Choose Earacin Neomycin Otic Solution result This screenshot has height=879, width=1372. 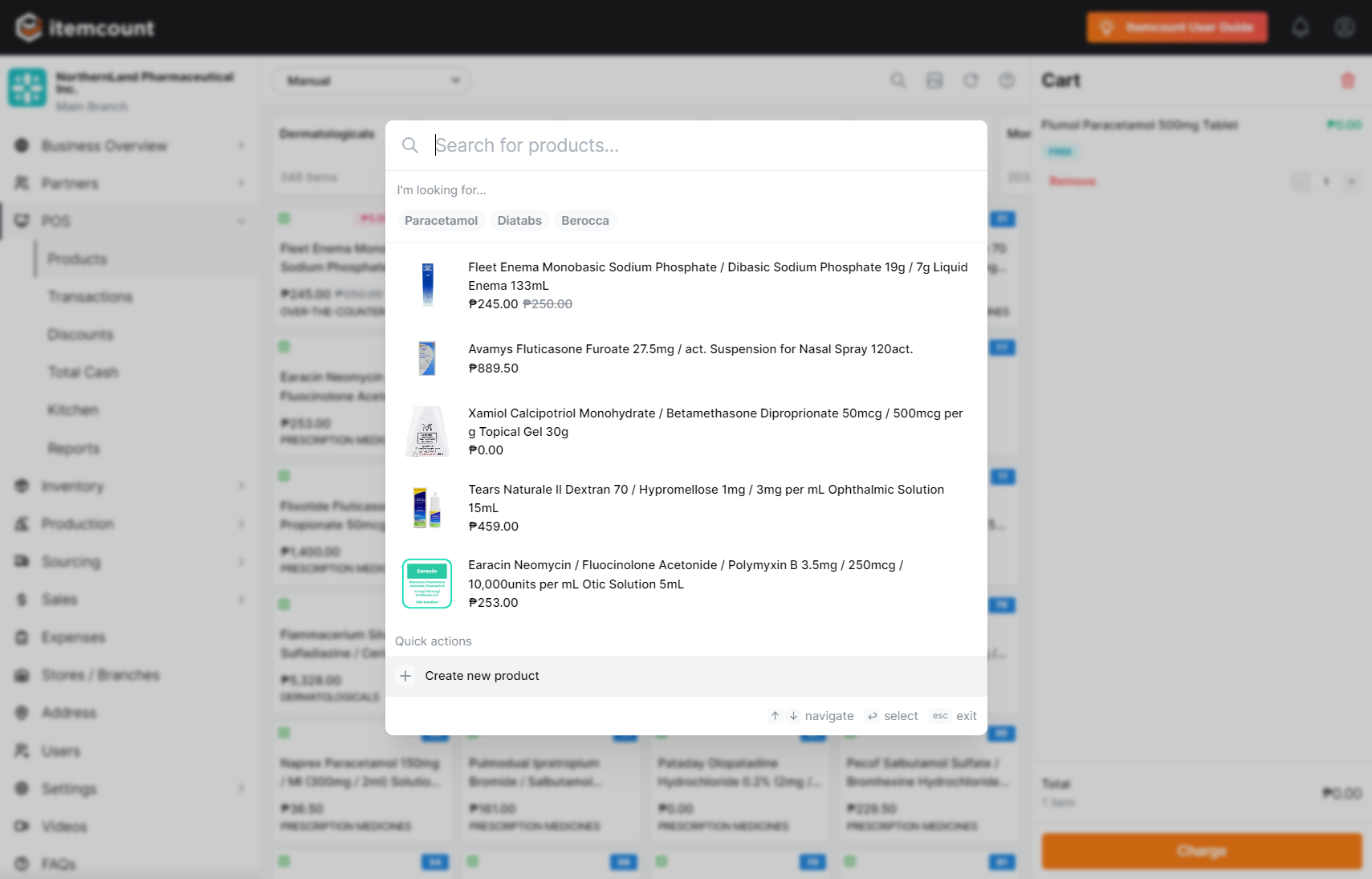coord(686,584)
